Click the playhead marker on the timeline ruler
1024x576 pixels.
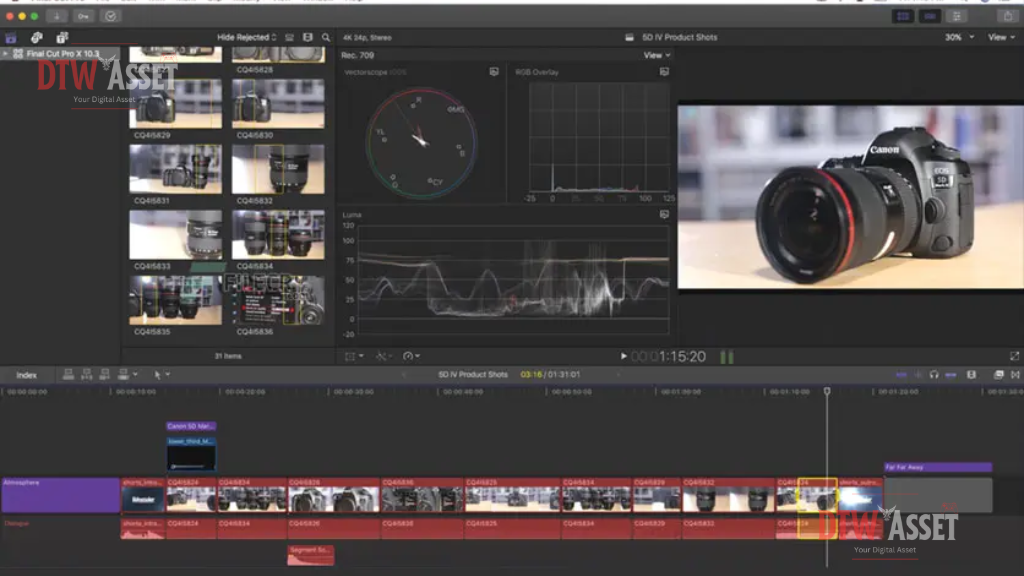(x=827, y=391)
